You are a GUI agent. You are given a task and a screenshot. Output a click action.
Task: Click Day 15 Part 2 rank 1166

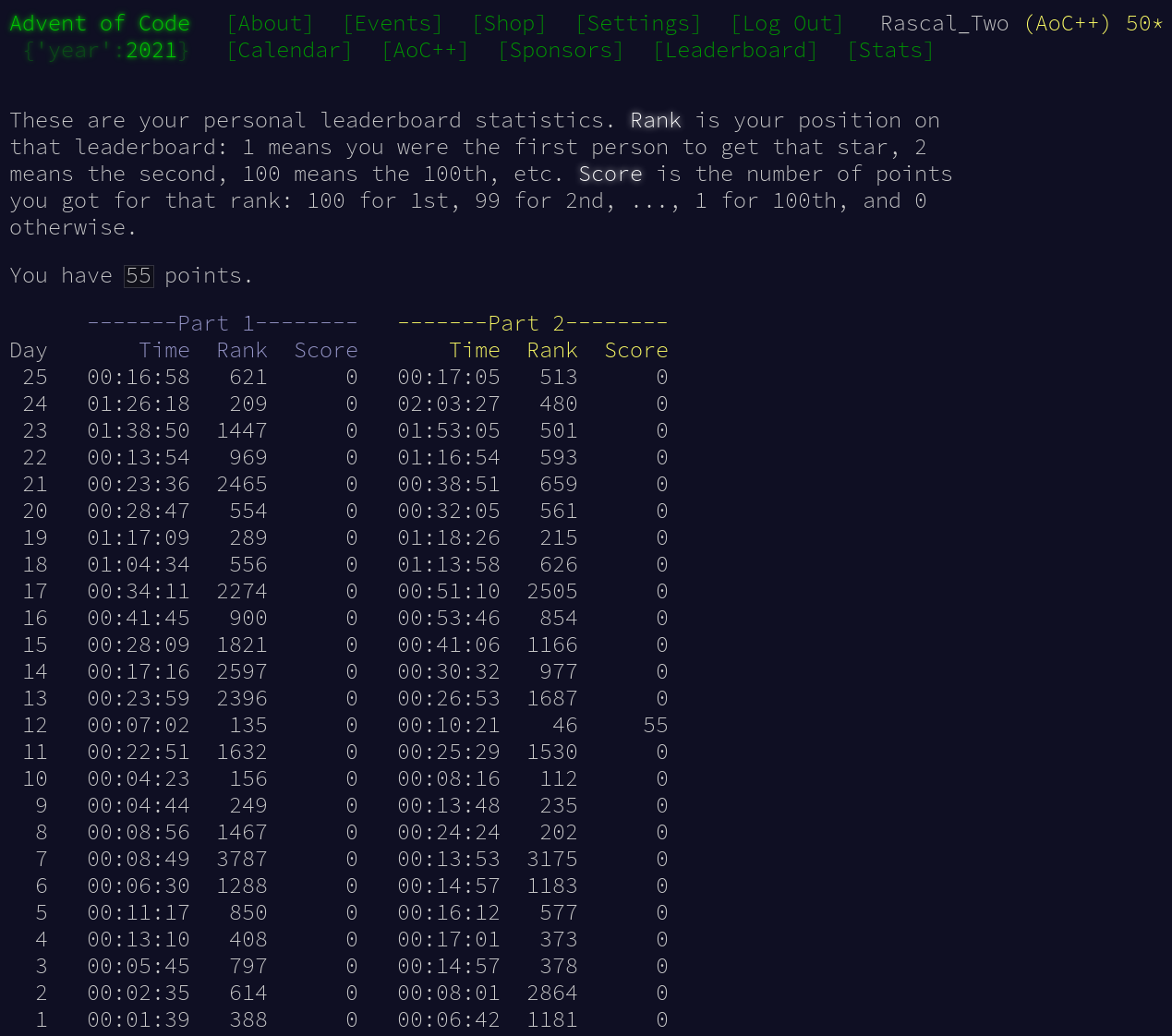[552, 644]
